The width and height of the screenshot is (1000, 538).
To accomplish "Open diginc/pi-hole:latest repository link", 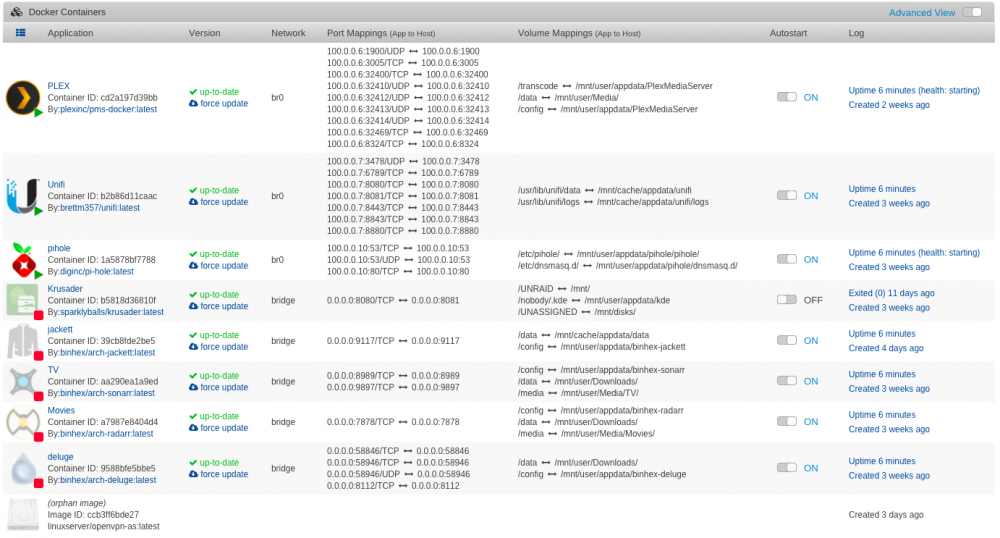I will tap(97, 272).
